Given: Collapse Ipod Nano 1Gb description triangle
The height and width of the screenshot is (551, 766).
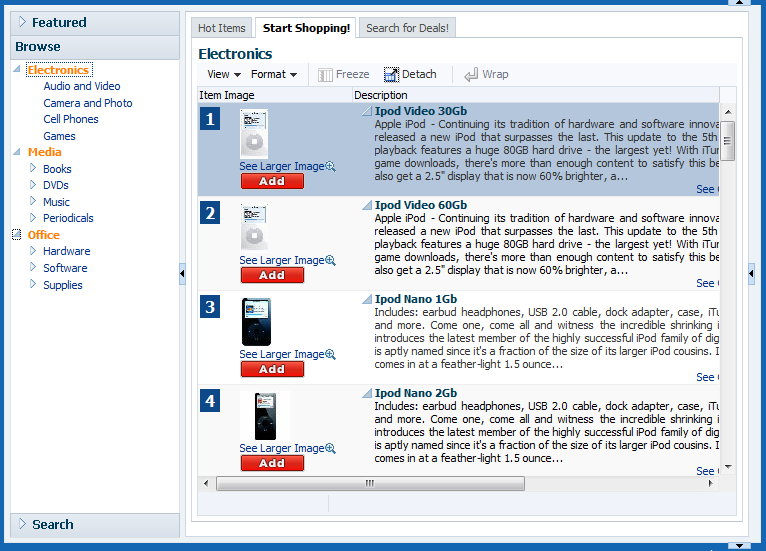Looking at the screenshot, I should point(367,299).
